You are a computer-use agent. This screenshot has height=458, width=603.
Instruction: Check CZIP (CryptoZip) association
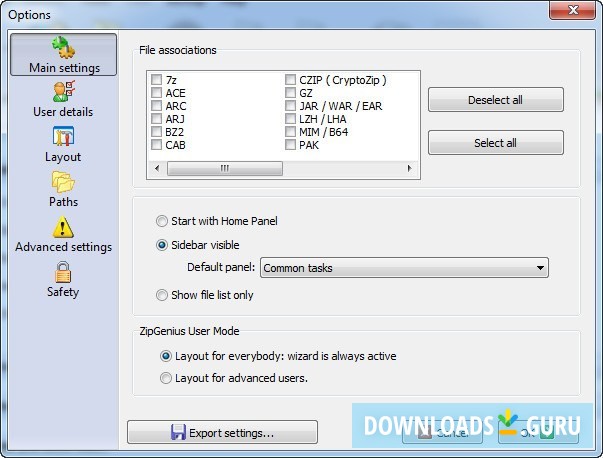click(290, 80)
